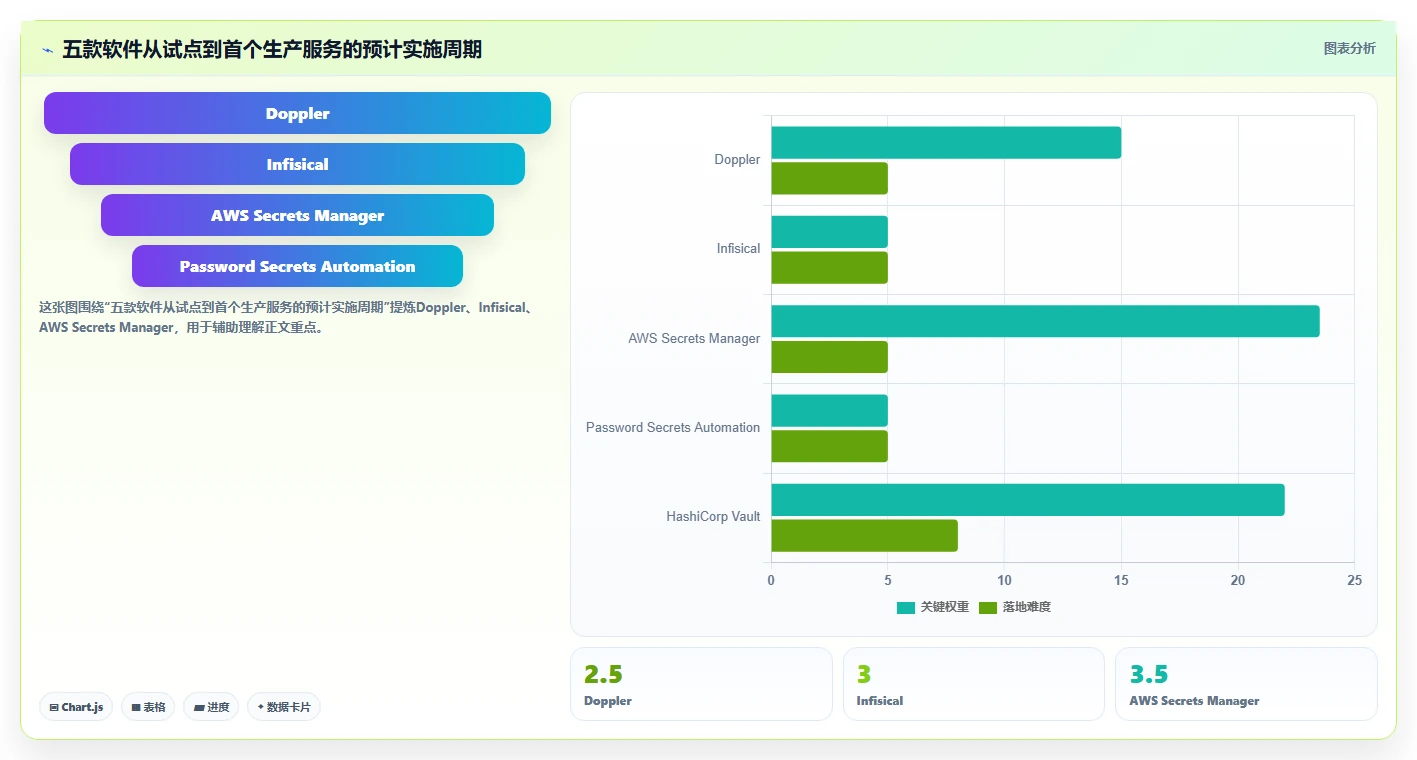Click the teal 关键权重 bar for Infisical

click(x=829, y=232)
